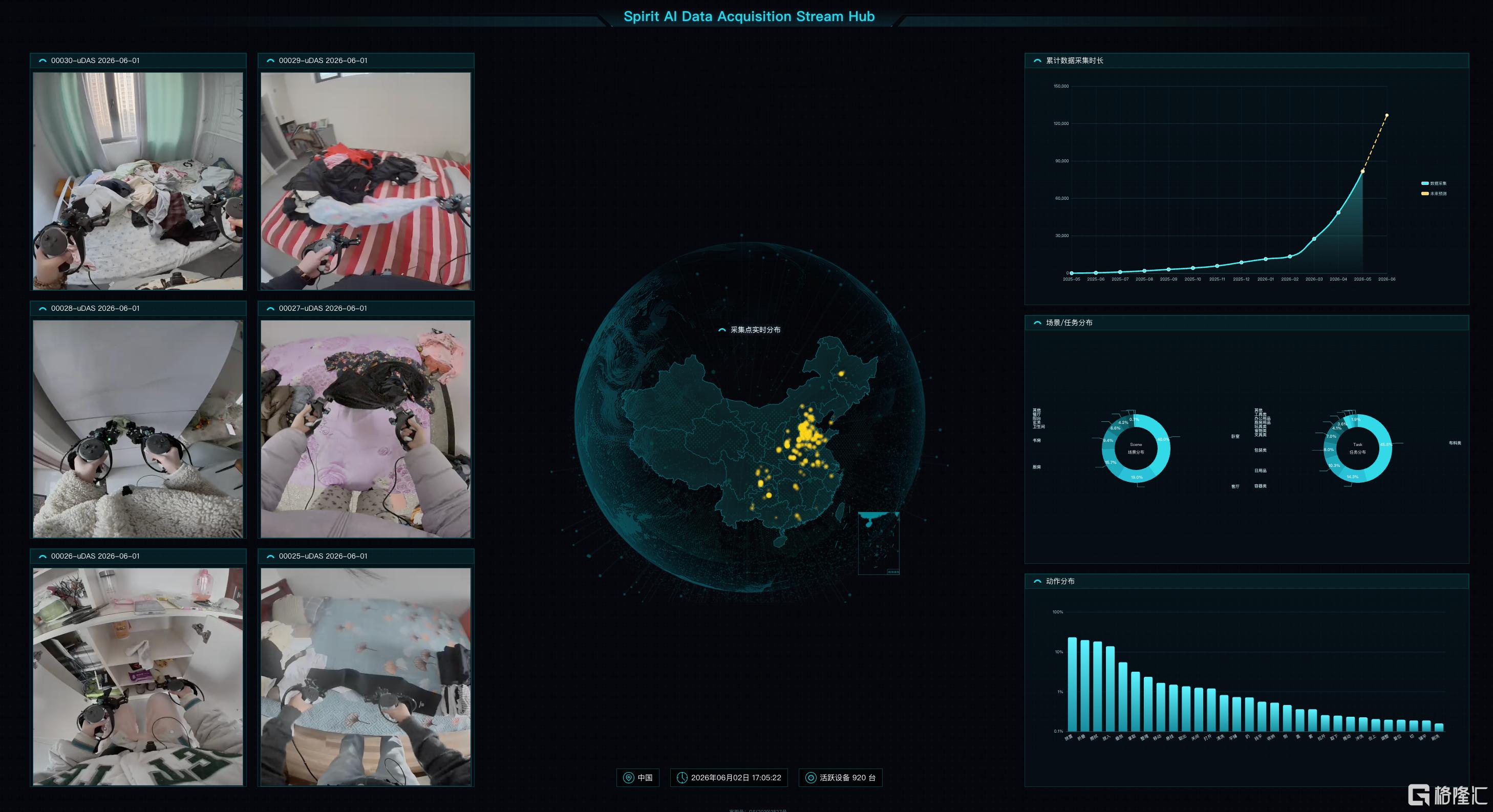Select the 2026-04 data point on the line chart
1493x812 pixels.
1338,212
